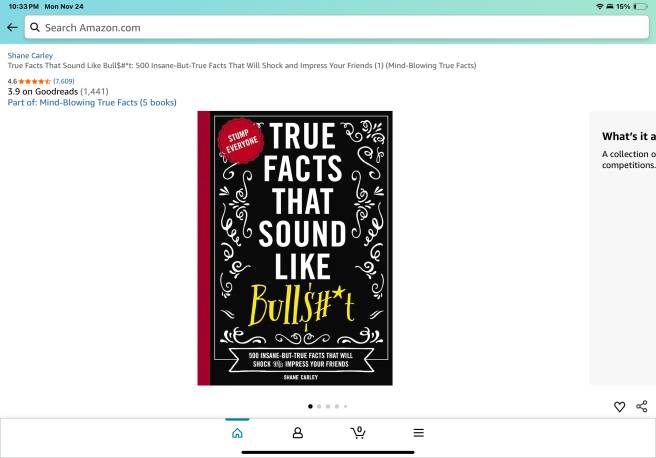This screenshot has height=458, width=656.
Task: Tap the share icon
Action: pyautogui.click(x=642, y=406)
